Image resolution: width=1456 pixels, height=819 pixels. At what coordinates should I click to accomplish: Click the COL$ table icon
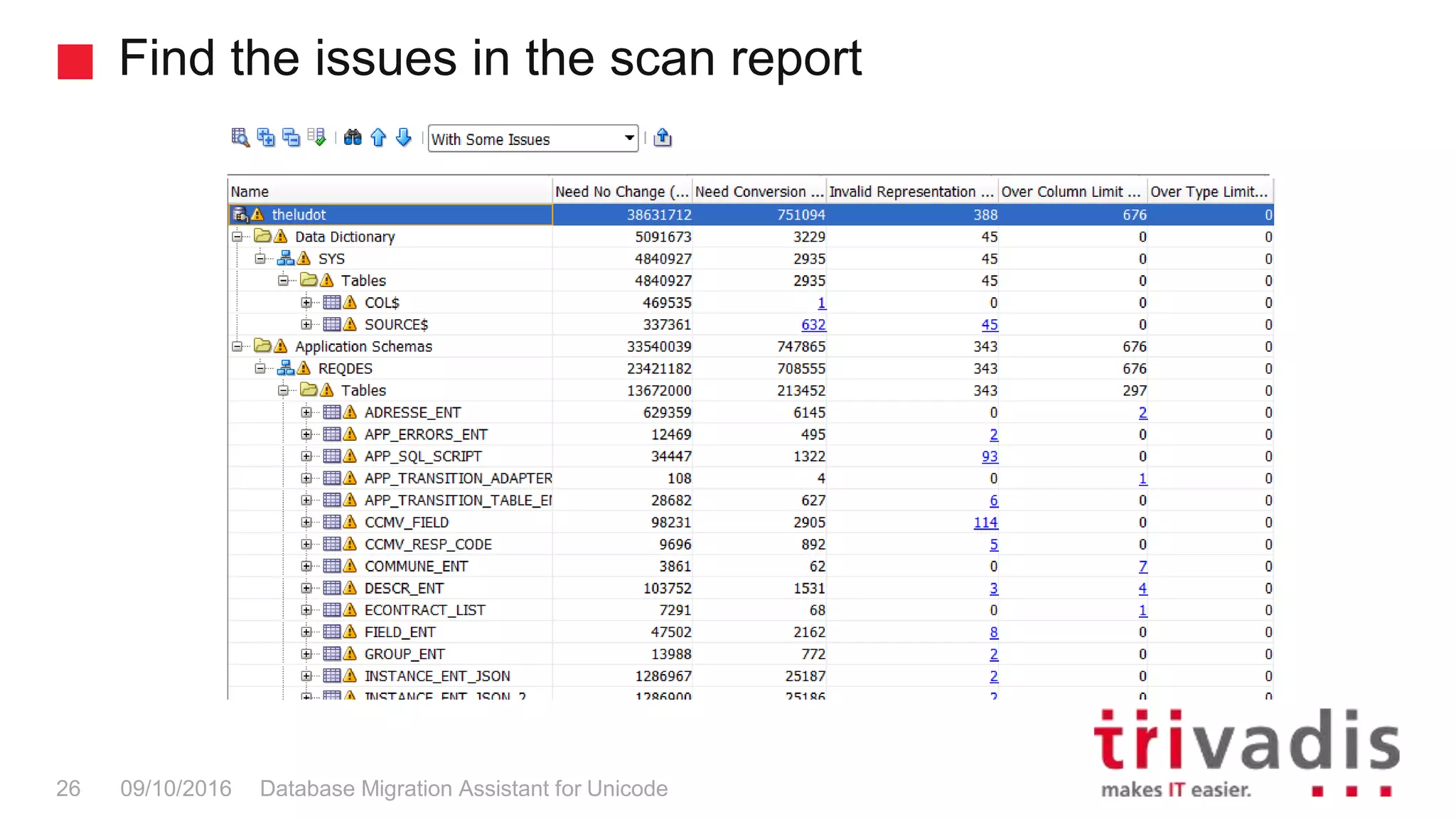(331, 302)
